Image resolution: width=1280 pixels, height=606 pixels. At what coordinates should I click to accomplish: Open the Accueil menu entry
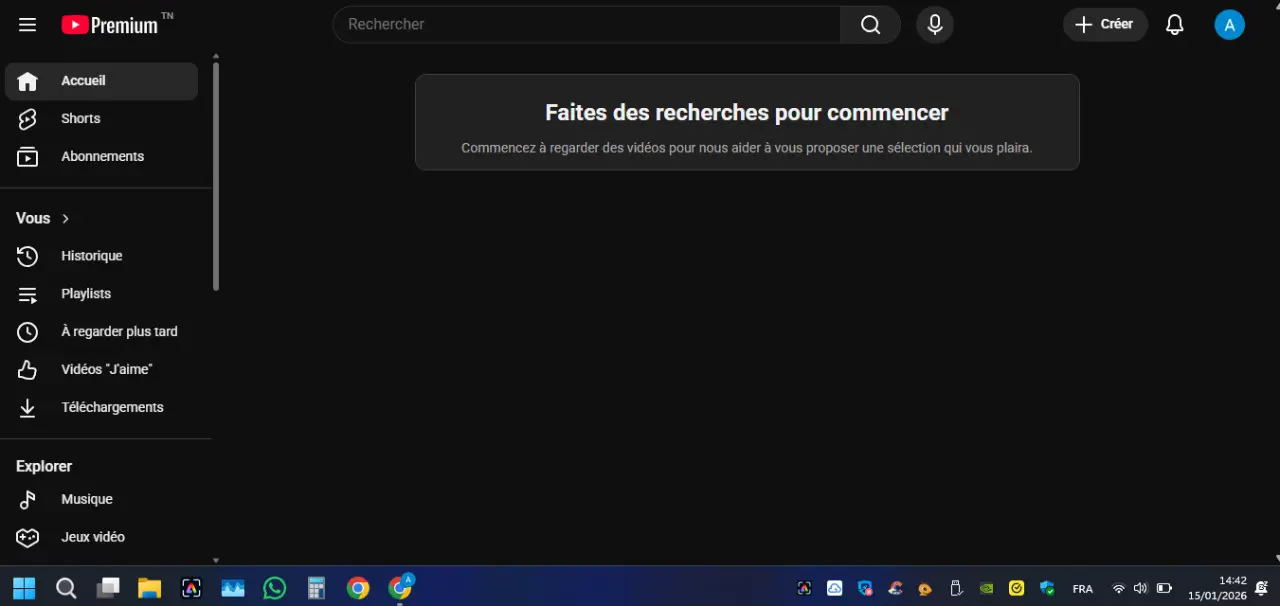coord(101,81)
